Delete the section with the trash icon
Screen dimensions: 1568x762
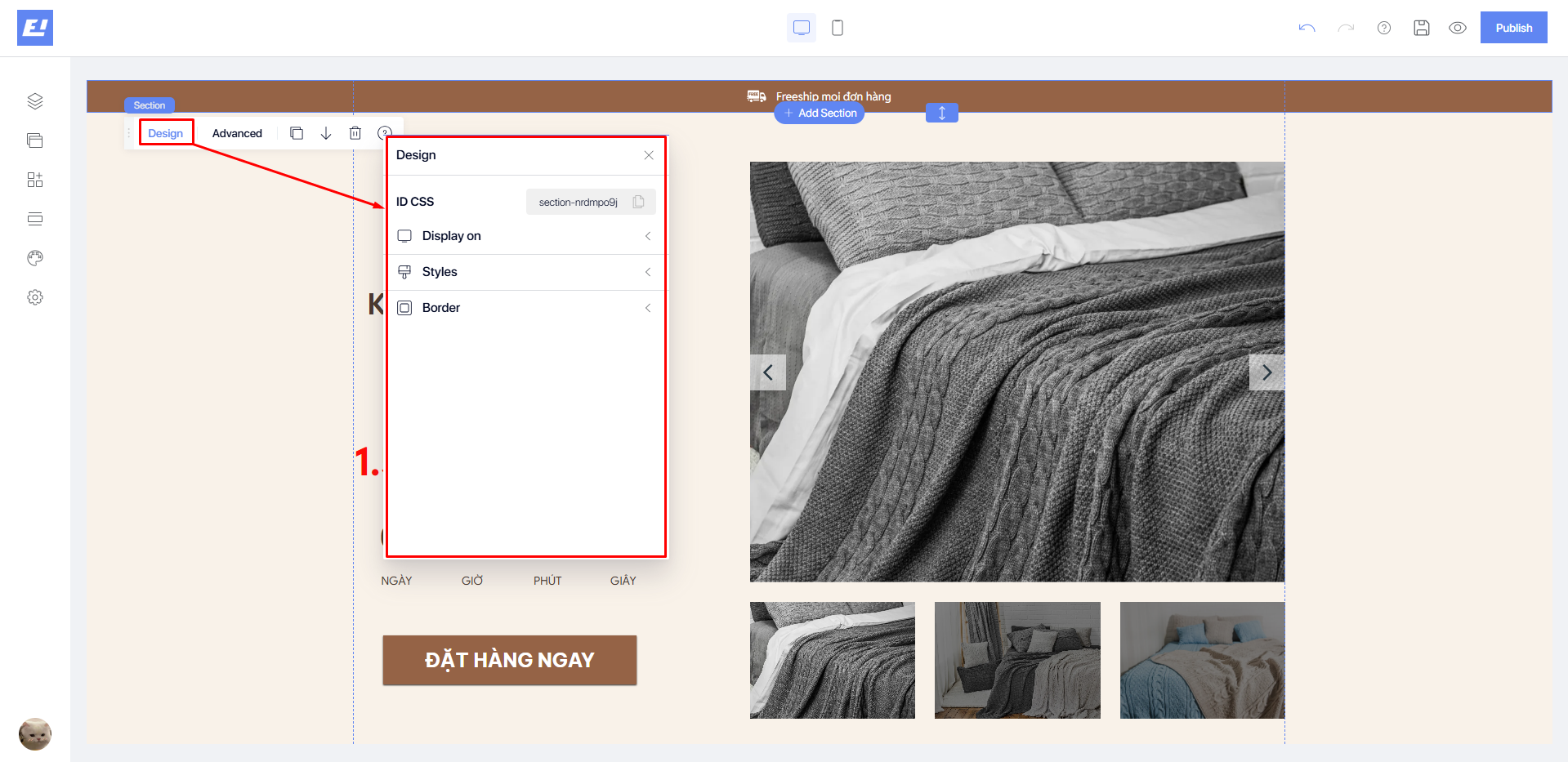pyautogui.click(x=355, y=133)
